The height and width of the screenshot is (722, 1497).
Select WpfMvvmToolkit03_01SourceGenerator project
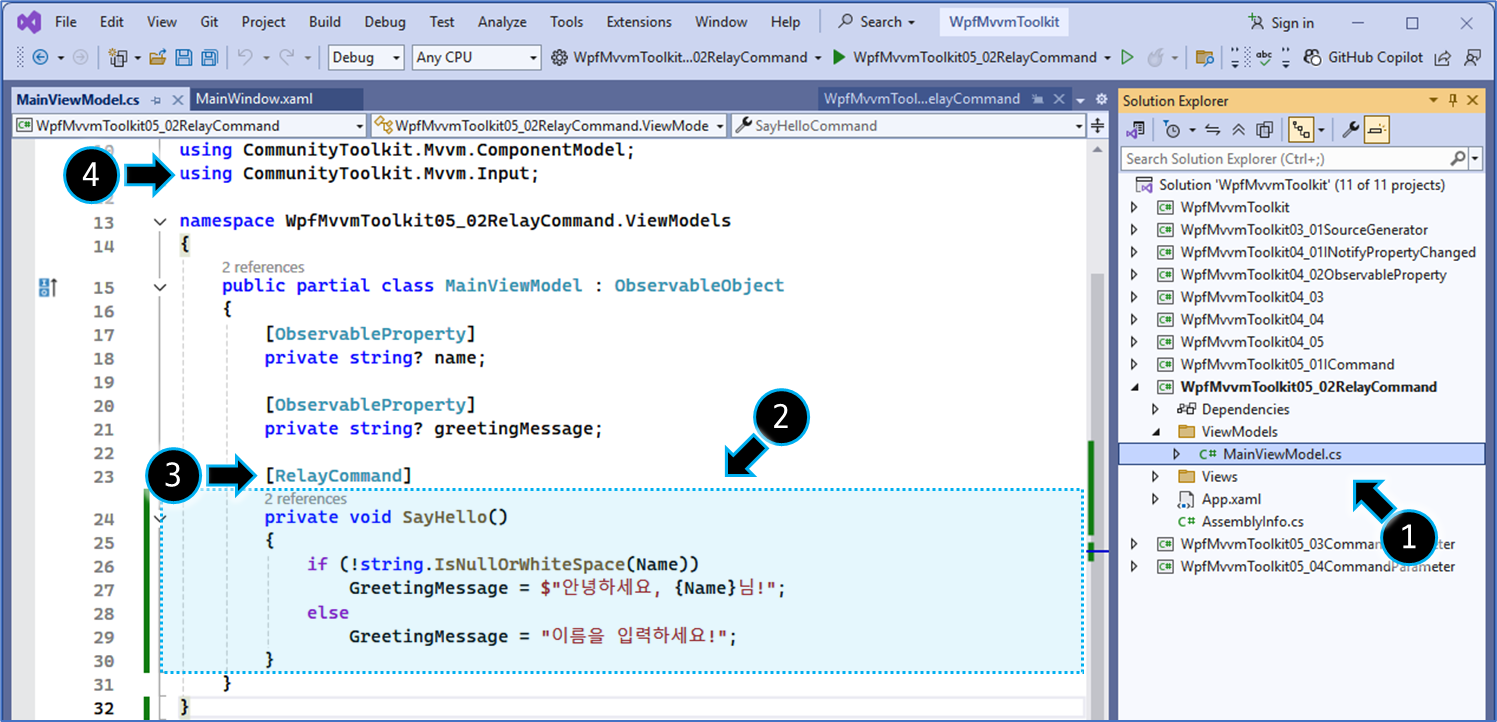click(x=1304, y=230)
